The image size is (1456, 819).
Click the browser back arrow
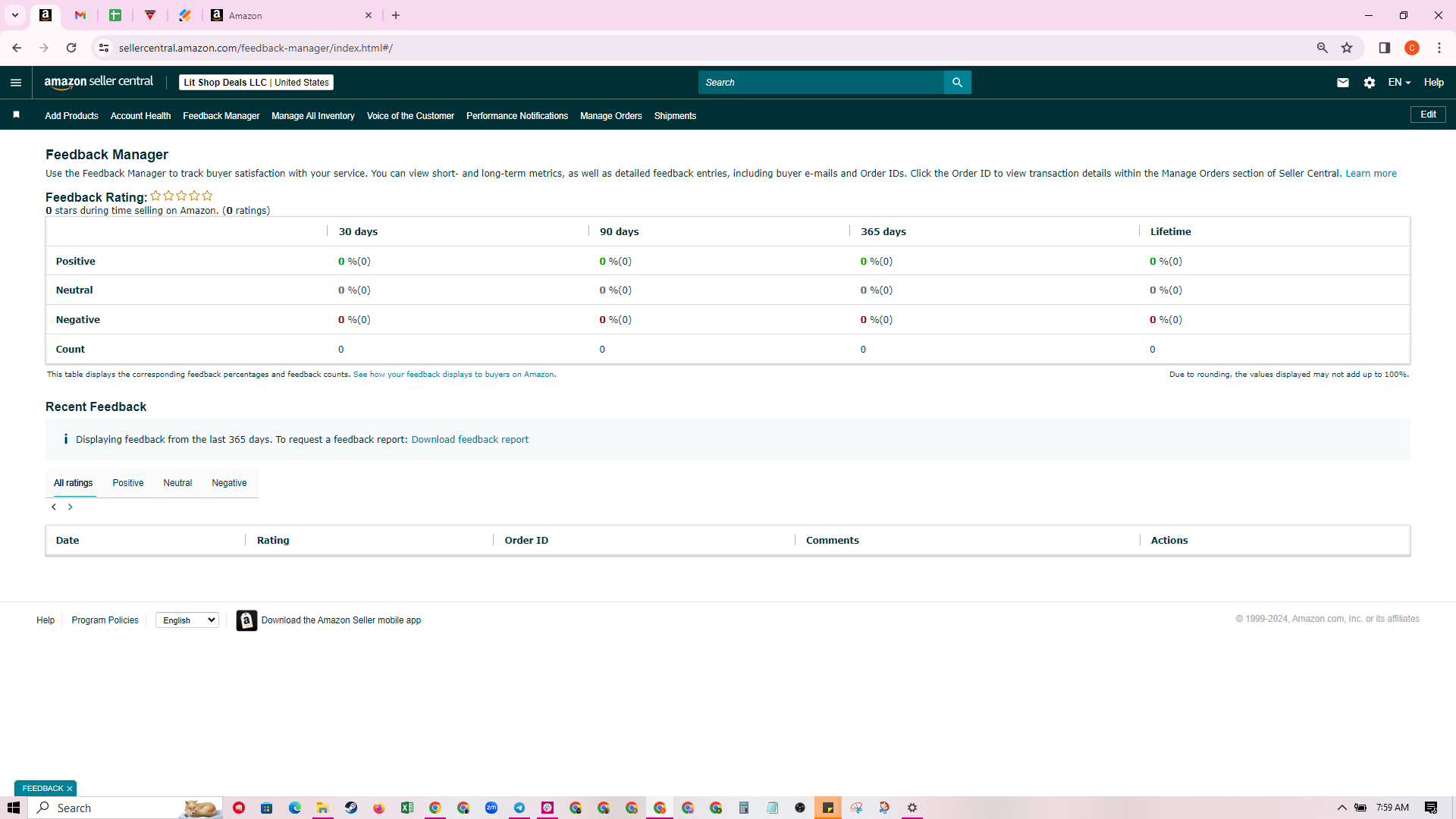[17, 48]
